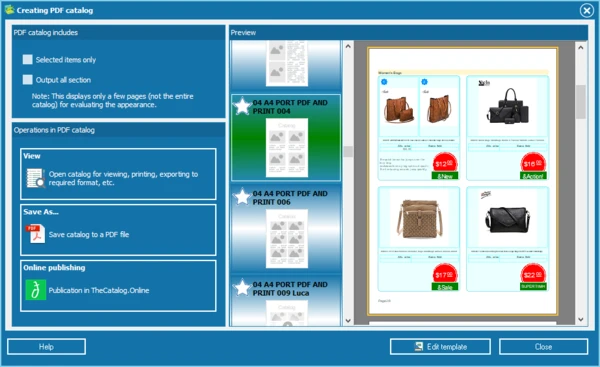This screenshot has width=600, height=367.
Task: Choose Save As to save catalog PDF
Action: click(118, 230)
